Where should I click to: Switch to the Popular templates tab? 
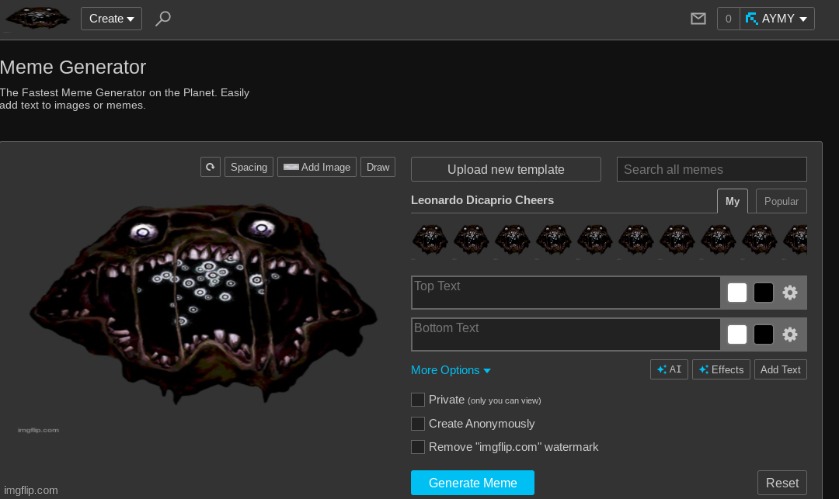781,201
